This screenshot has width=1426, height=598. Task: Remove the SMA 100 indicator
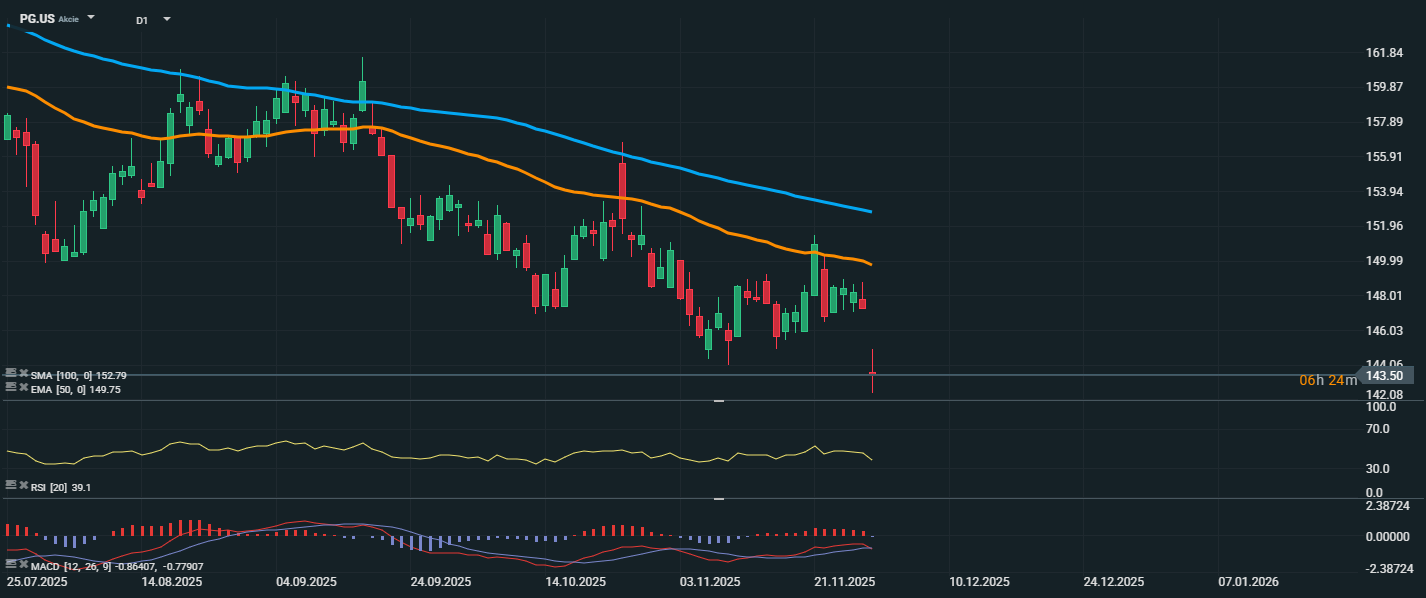[x=23, y=374]
